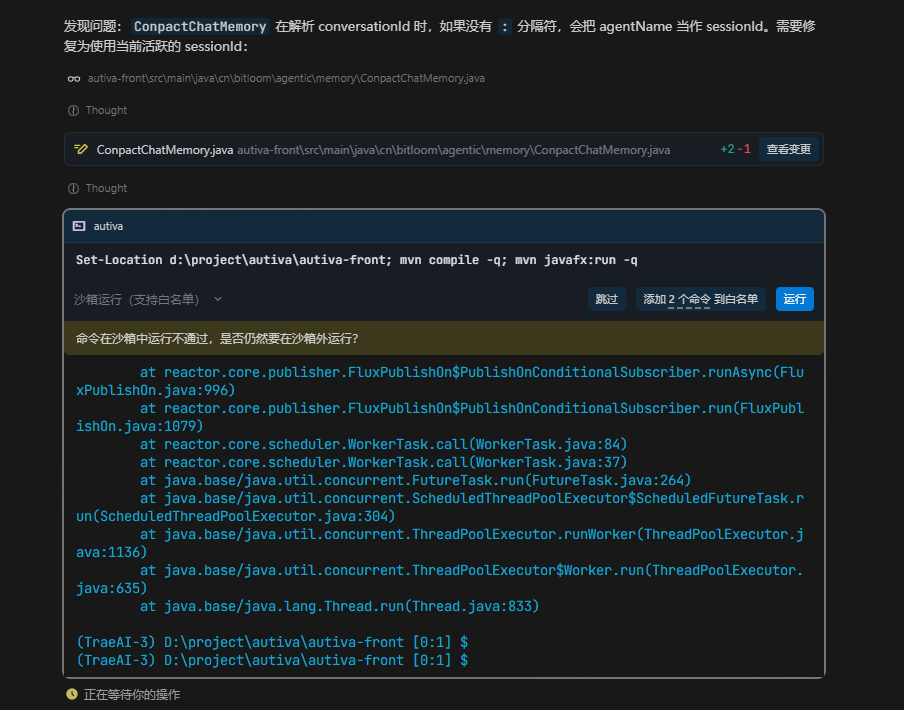The image size is (904, 710).
Task: Click the second Thought info icon
Action: pyautogui.click(x=73, y=188)
